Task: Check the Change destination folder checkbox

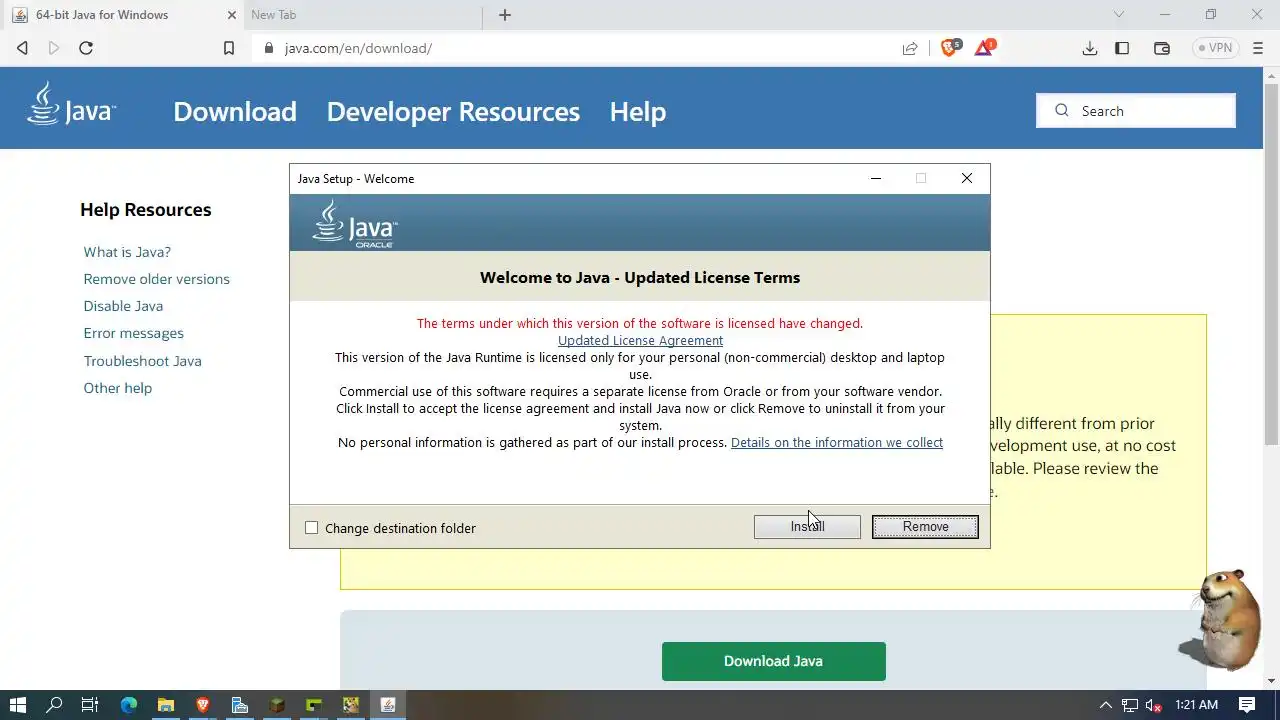Action: (312, 528)
